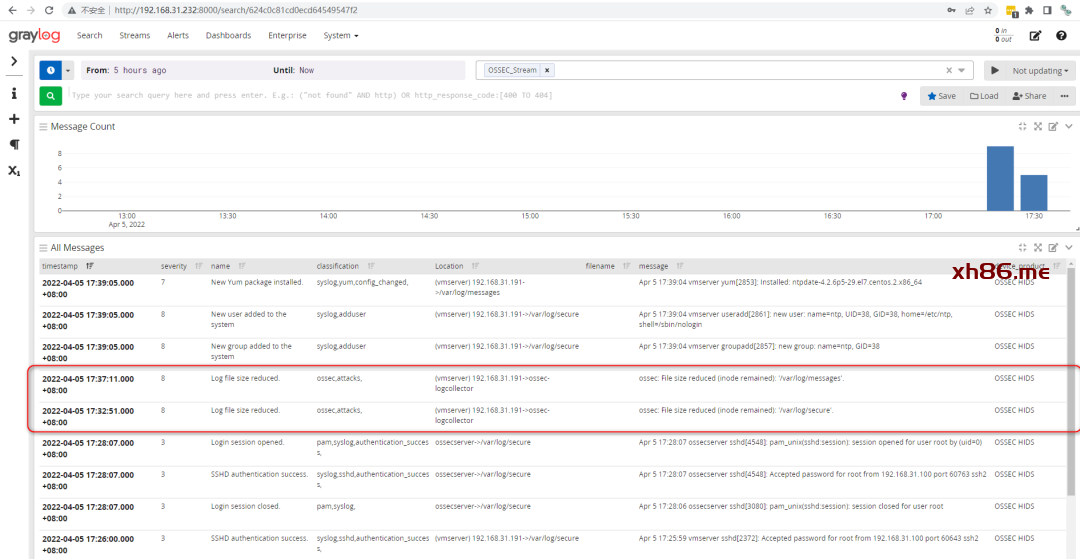
Task: Click the help question mark icon
Action: (1061, 36)
